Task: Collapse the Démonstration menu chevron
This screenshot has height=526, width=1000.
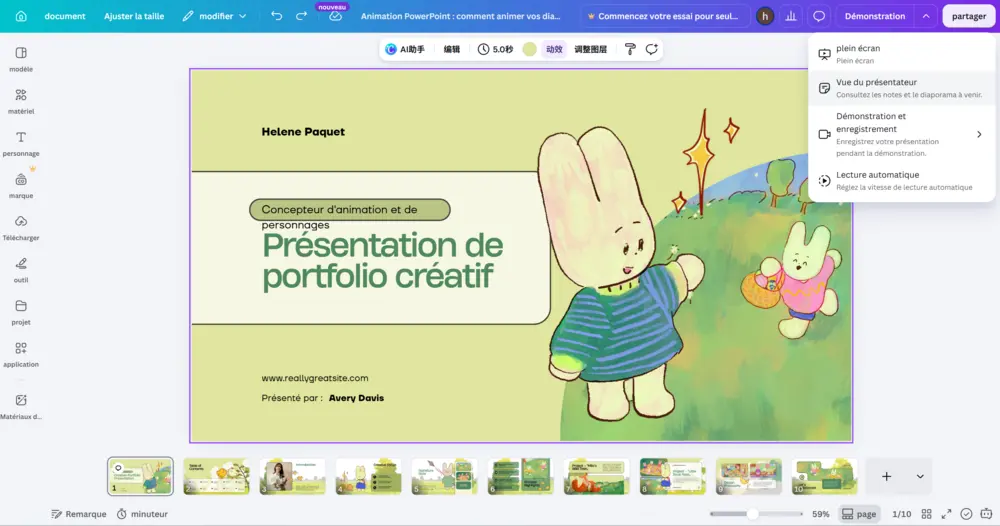Action: tap(926, 16)
